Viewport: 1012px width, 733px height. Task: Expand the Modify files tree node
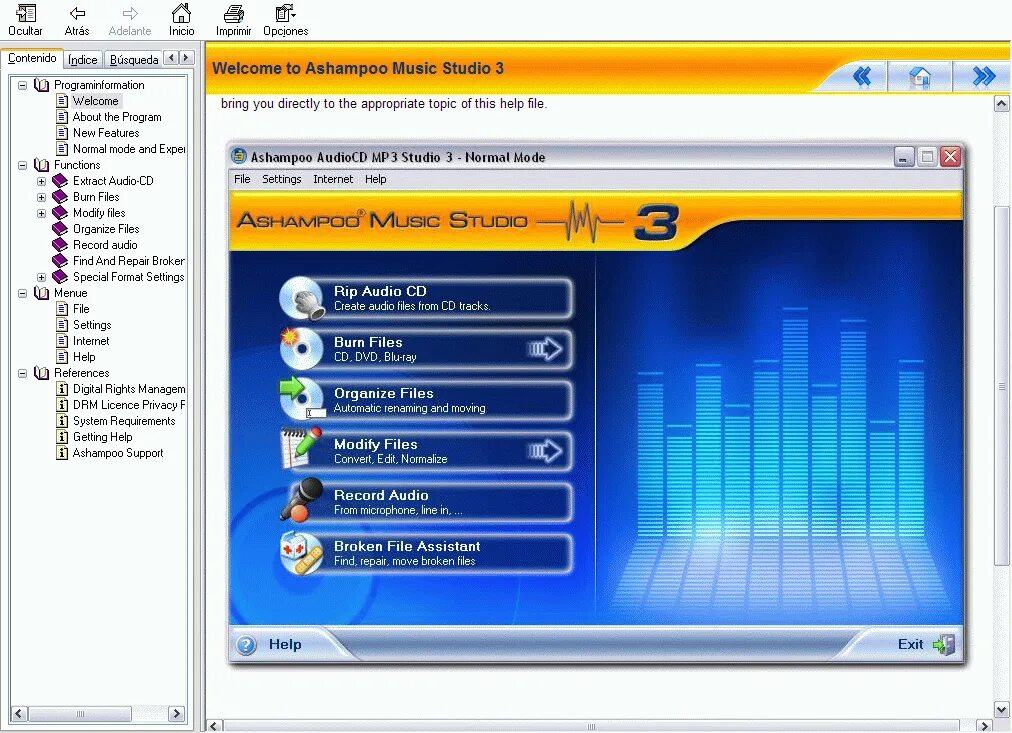(41, 213)
